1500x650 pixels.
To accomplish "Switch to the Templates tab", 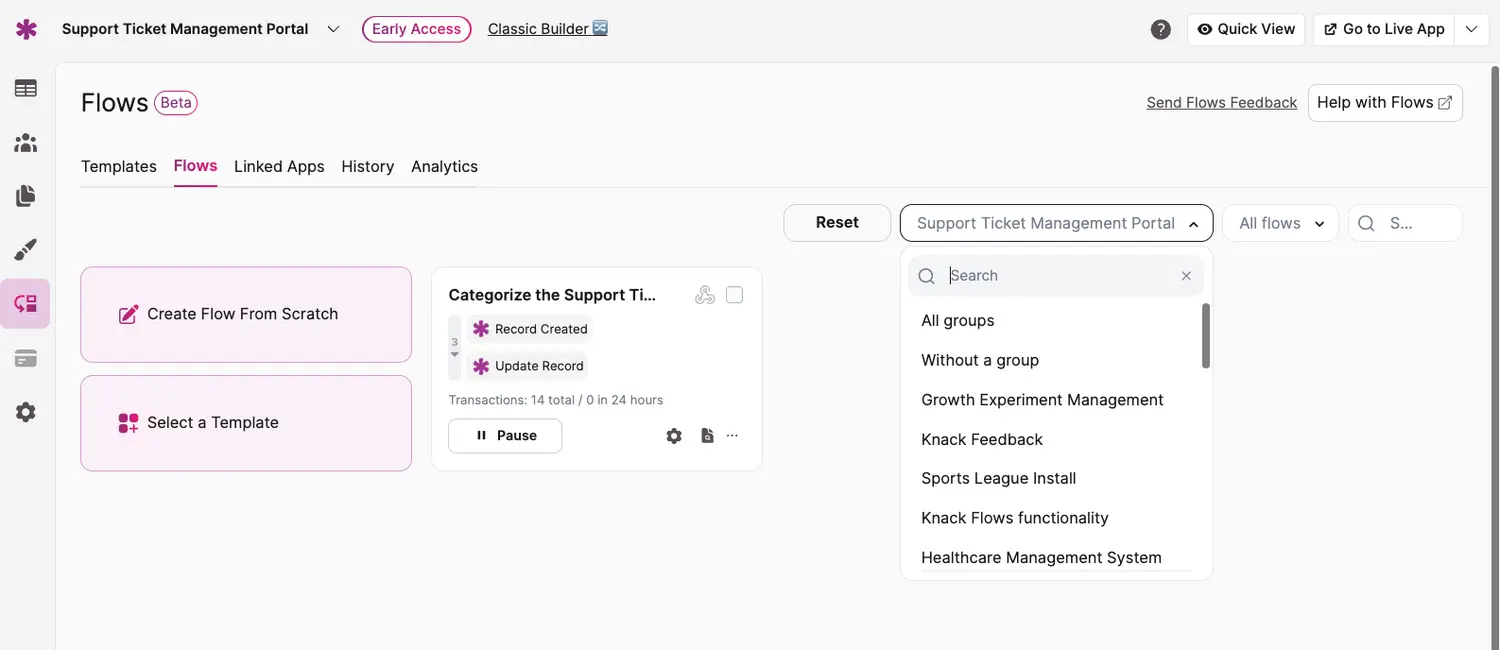I will 118,166.
